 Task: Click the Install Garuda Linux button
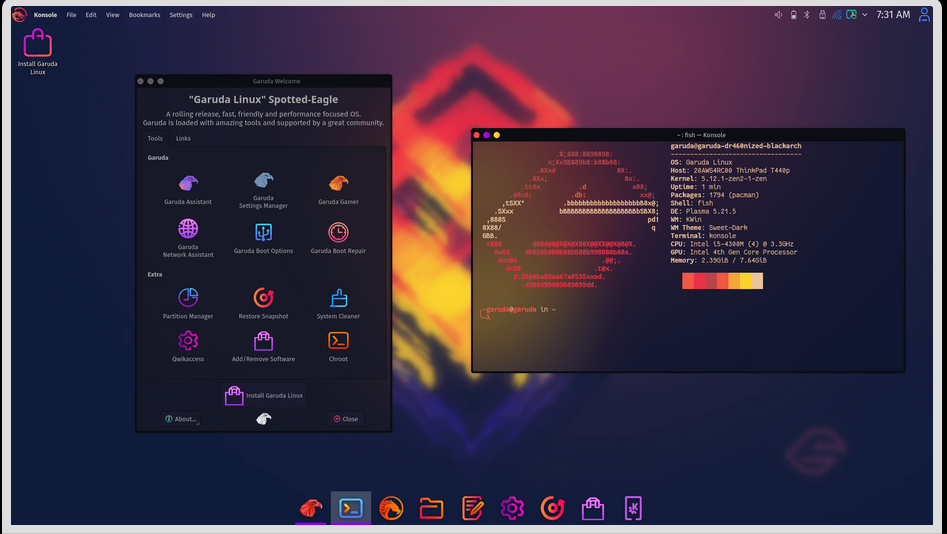pyautogui.click(x=263, y=396)
